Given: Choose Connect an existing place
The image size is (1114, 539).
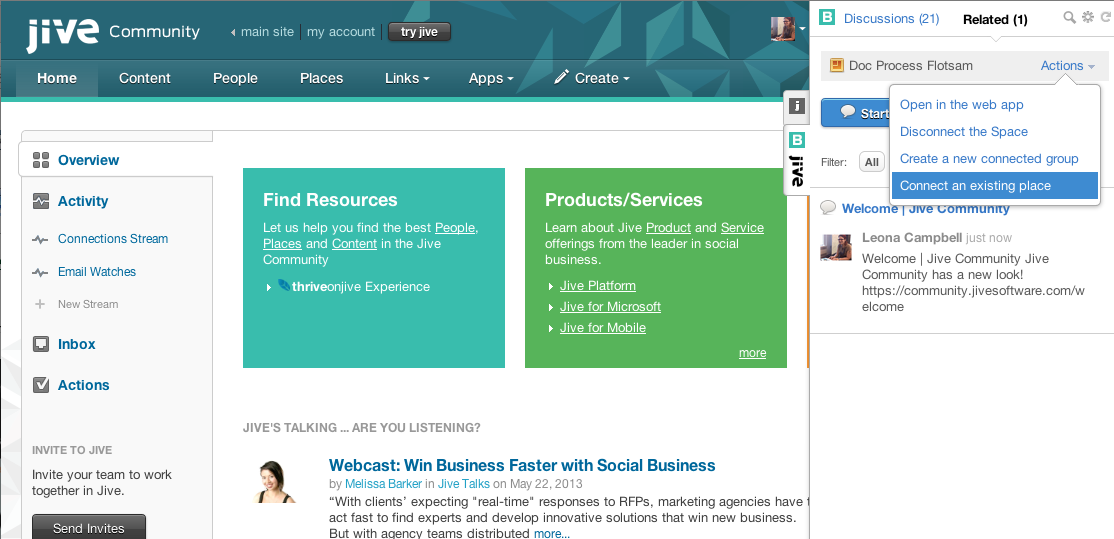Looking at the screenshot, I should 995,185.
